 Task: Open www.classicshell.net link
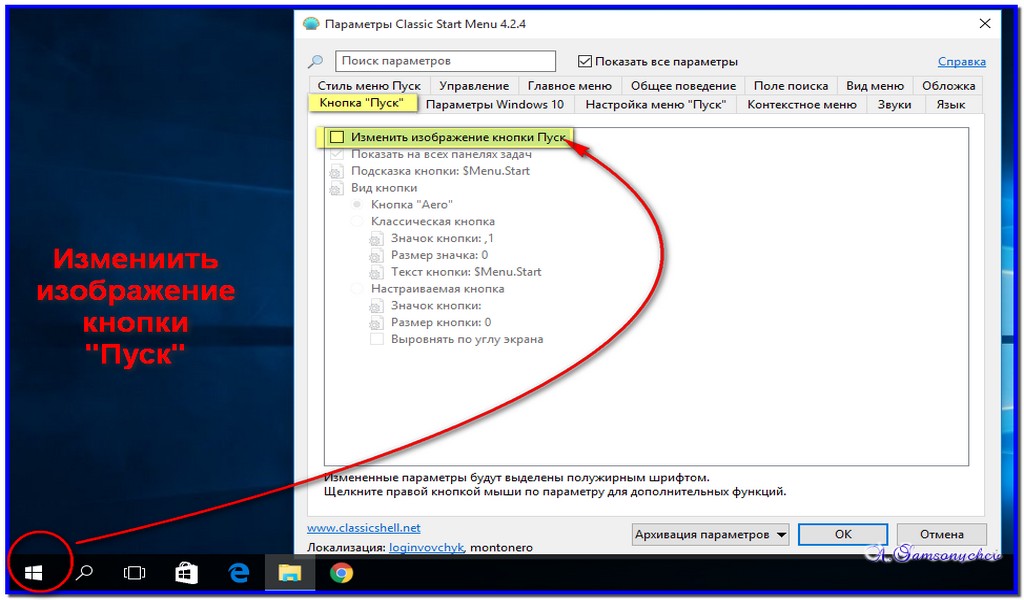364,528
